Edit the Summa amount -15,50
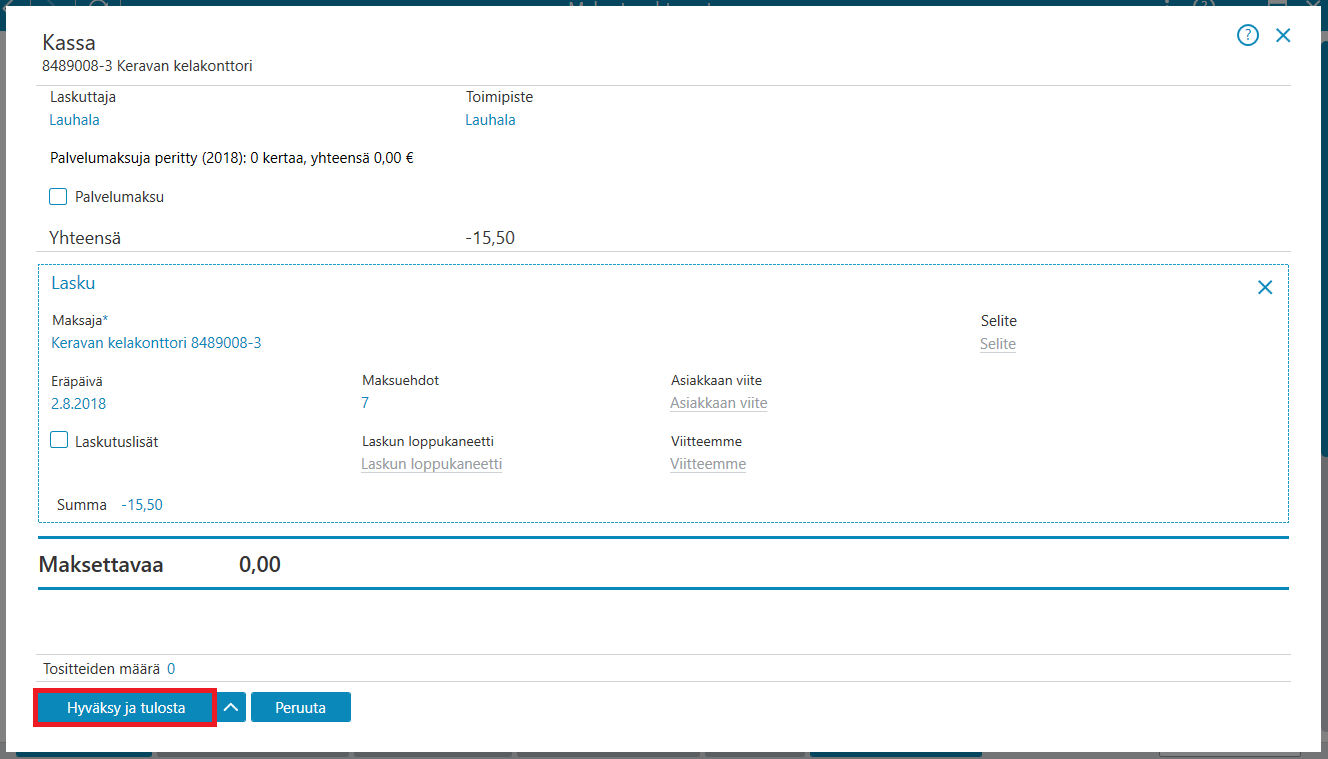This screenshot has height=759, width=1328. 142,505
